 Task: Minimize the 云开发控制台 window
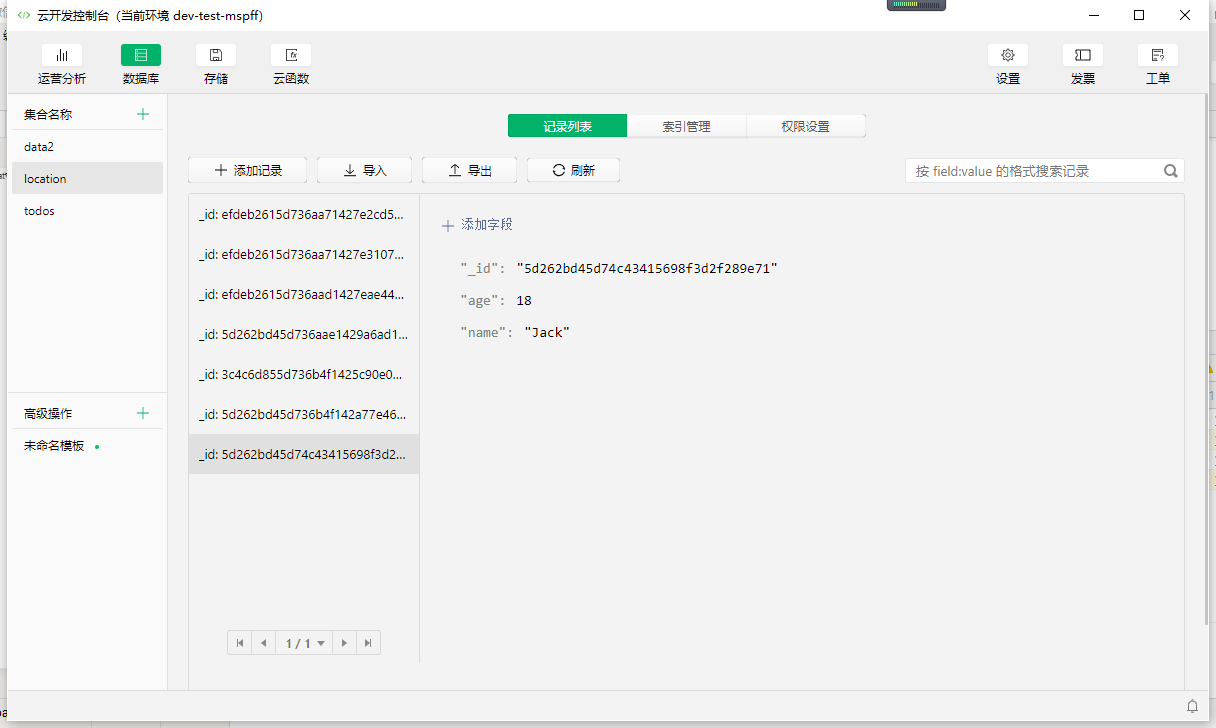(1094, 15)
